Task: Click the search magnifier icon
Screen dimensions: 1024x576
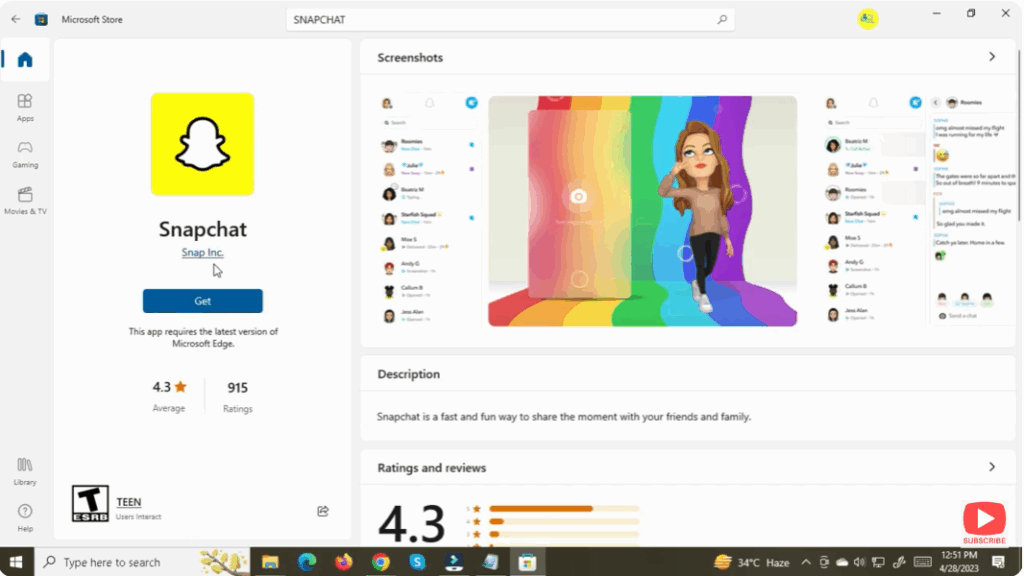Action: tap(722, 20)
